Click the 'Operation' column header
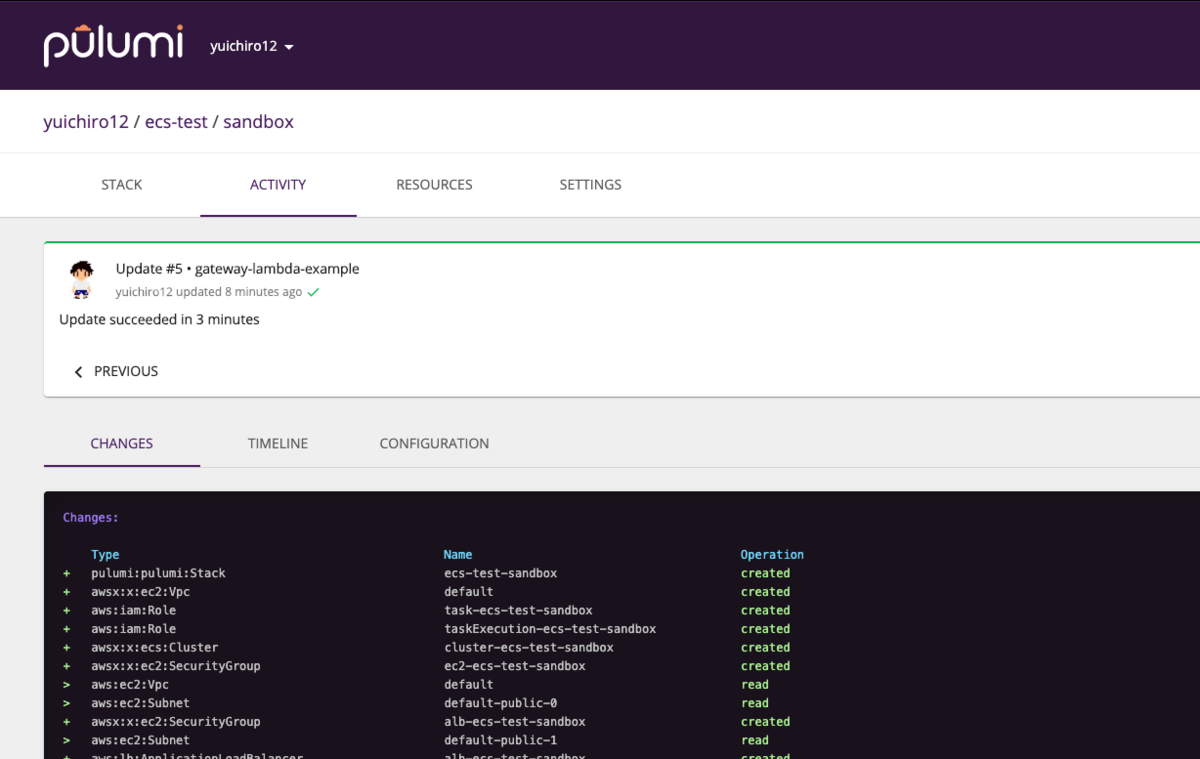1200x759 pixels. 772,555
